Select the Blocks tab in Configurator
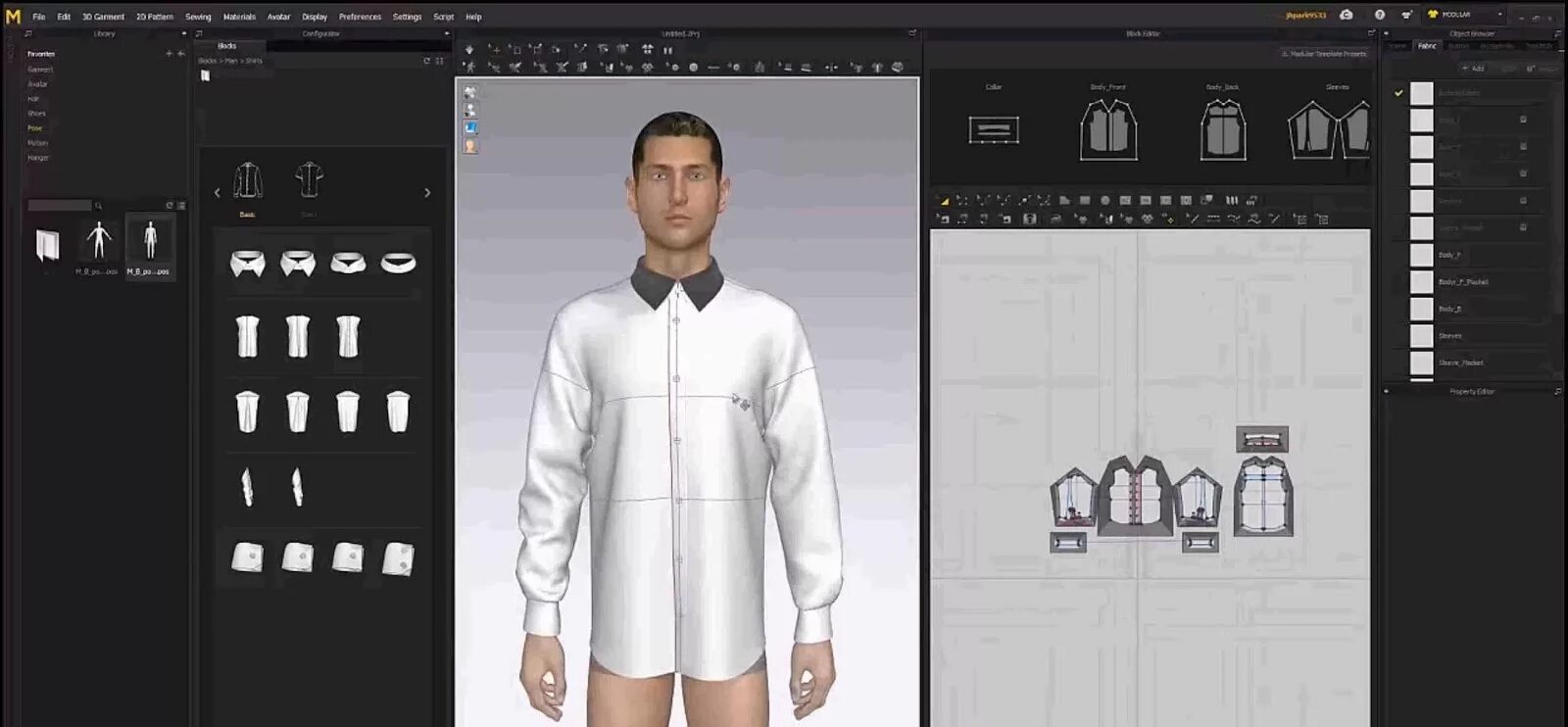 [x=226, y=46]
